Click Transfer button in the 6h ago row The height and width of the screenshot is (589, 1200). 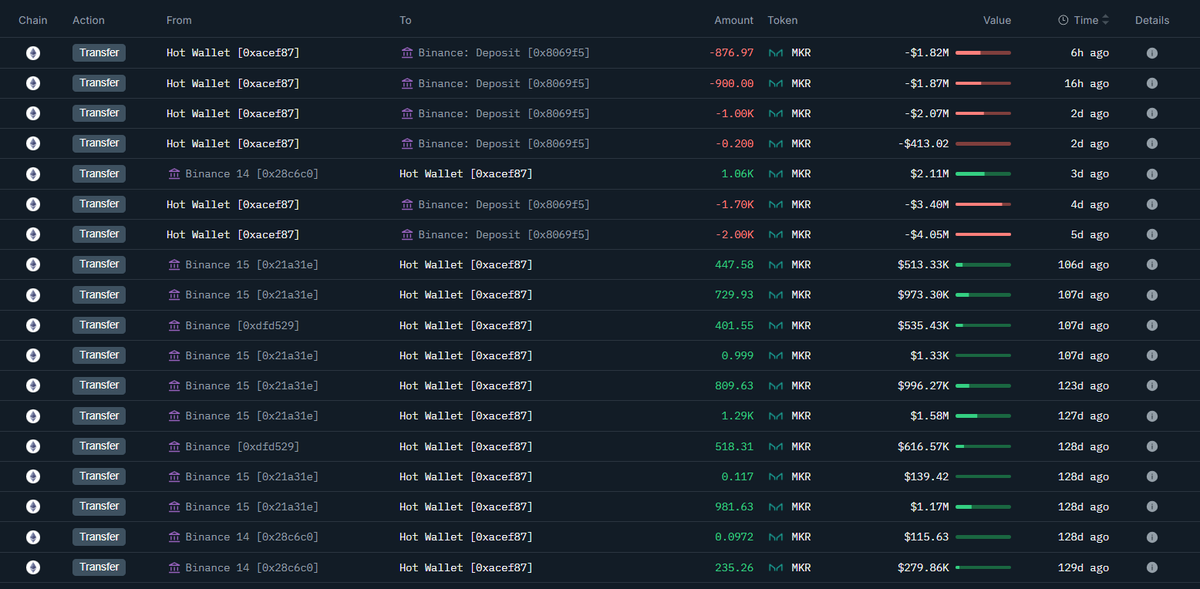99,53
